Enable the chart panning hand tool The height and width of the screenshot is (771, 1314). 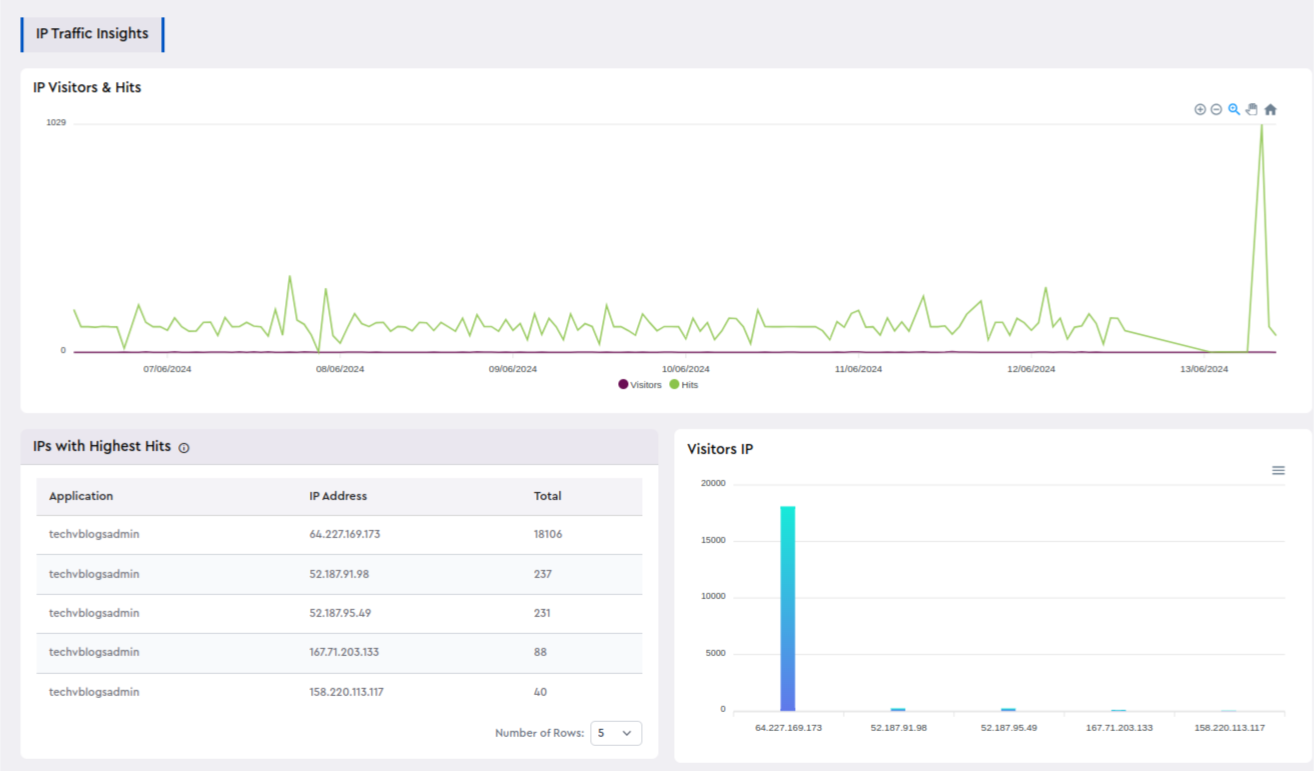pyautogui.click(x=1251, y=109)
